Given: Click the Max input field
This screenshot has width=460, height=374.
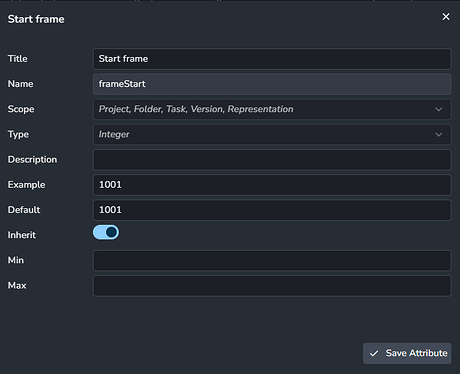Looking at the screenshot, I should [272, 286].
